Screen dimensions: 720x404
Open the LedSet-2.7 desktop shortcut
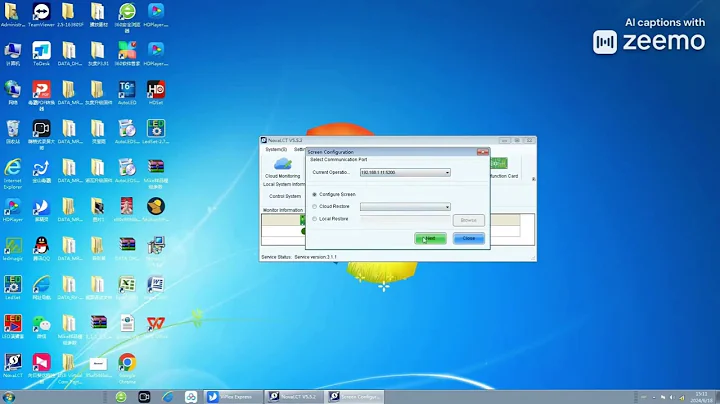click(x=156, y=132)
